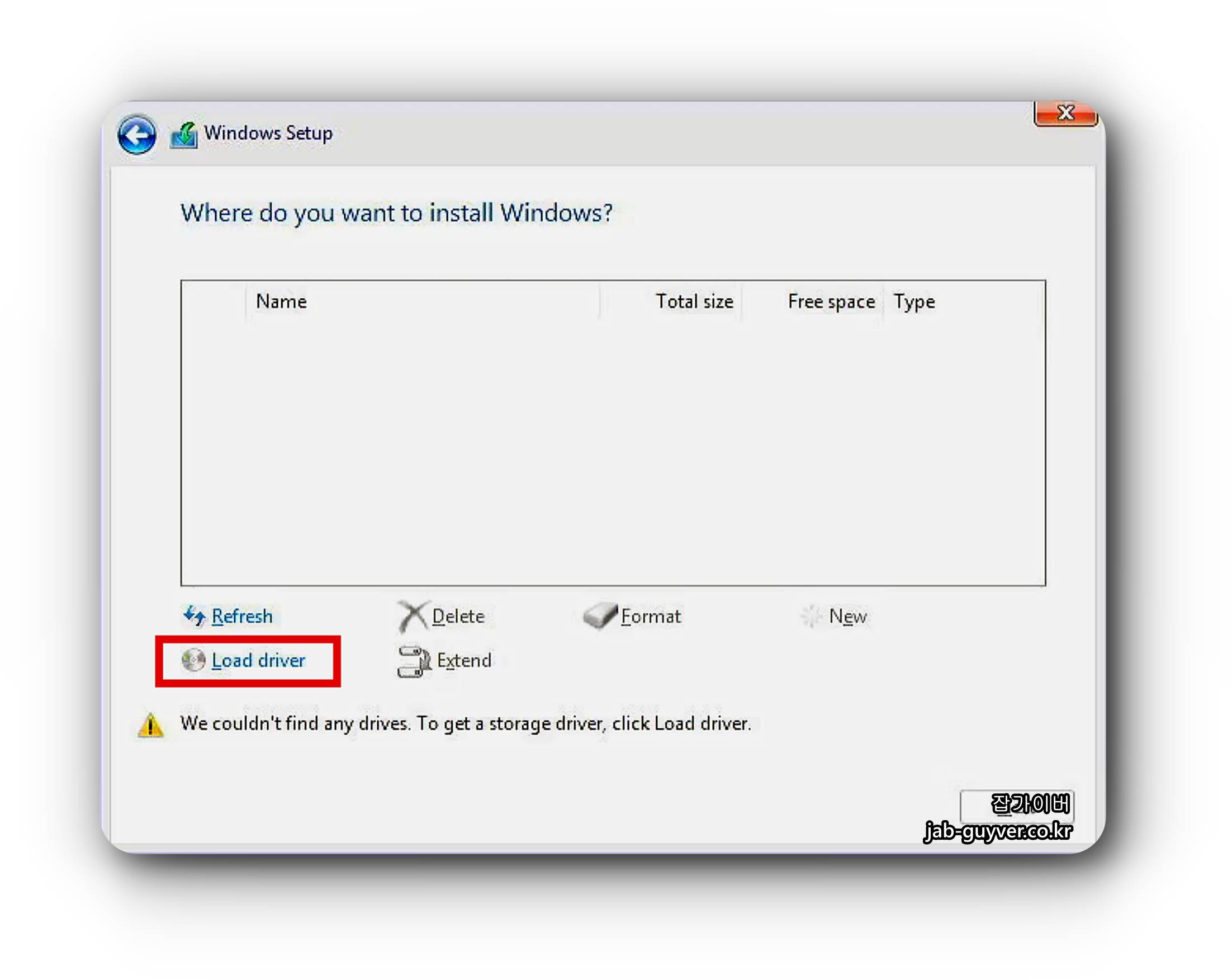Screen dimensions: 1232x980
Task: Click the Format option label
Action: click(651, 616)
